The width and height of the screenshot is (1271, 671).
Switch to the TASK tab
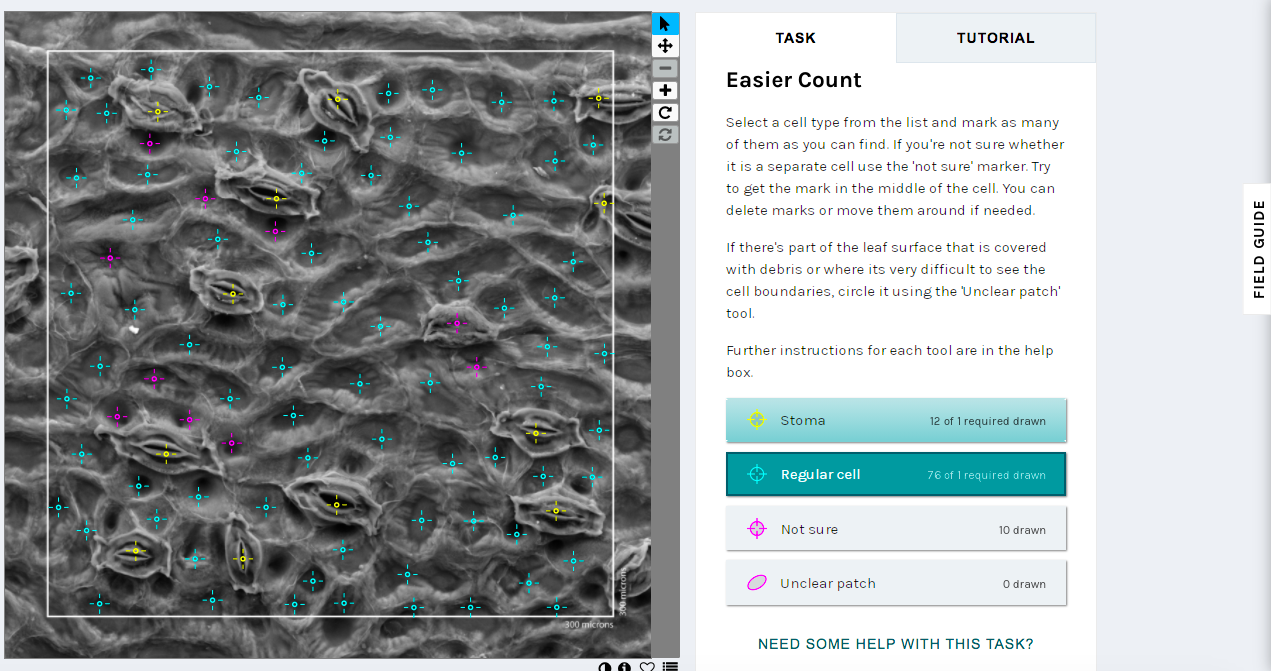[796, 38]
